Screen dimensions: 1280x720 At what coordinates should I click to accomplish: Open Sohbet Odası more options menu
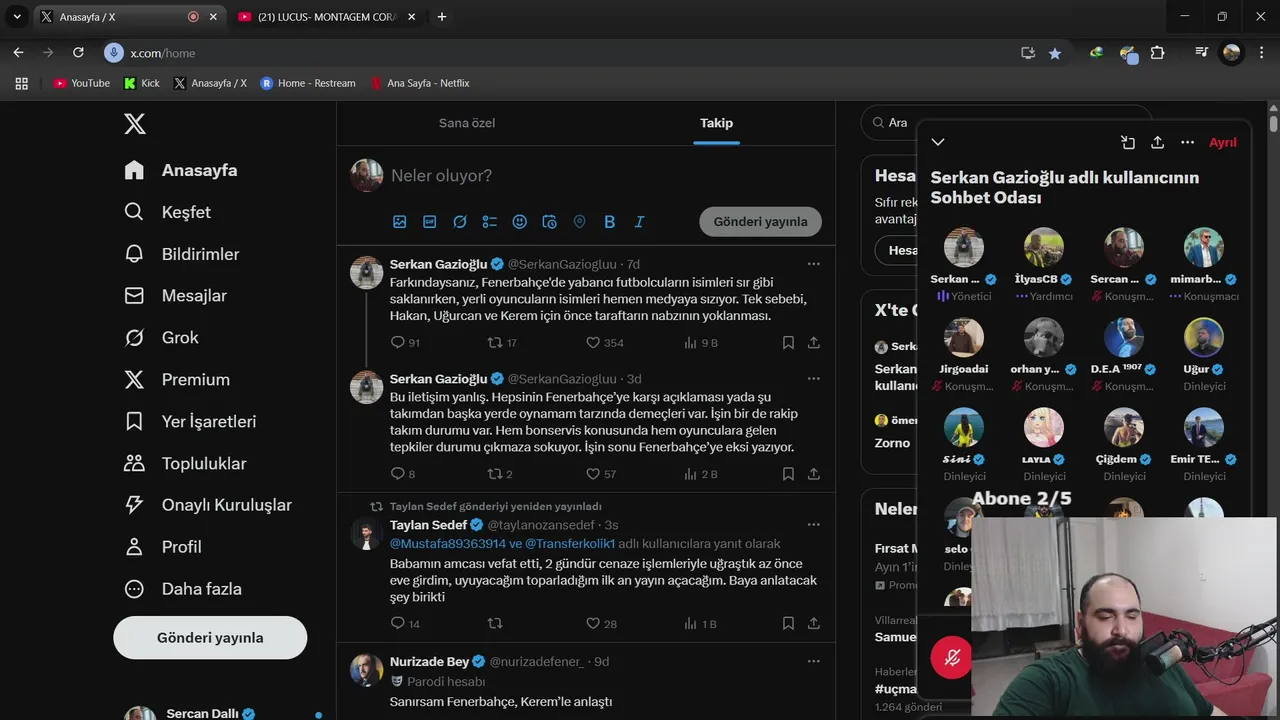1188,143
